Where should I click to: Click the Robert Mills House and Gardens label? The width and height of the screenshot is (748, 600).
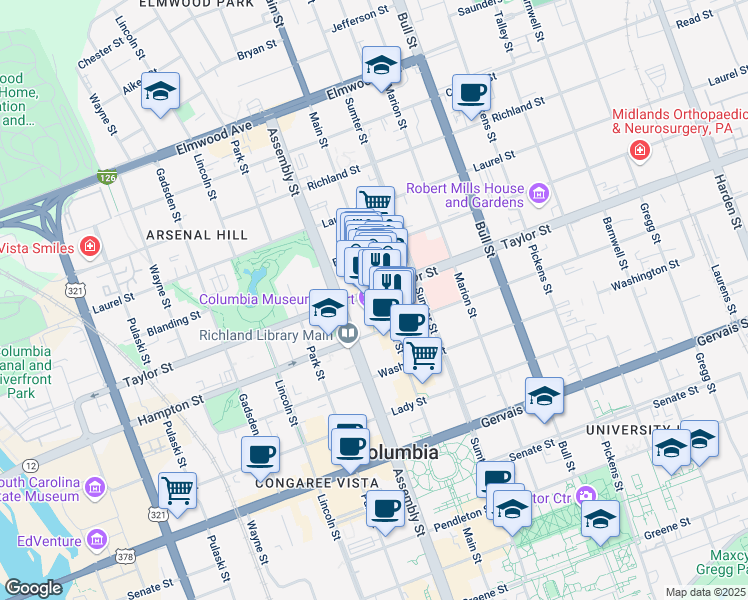(465, 195)
